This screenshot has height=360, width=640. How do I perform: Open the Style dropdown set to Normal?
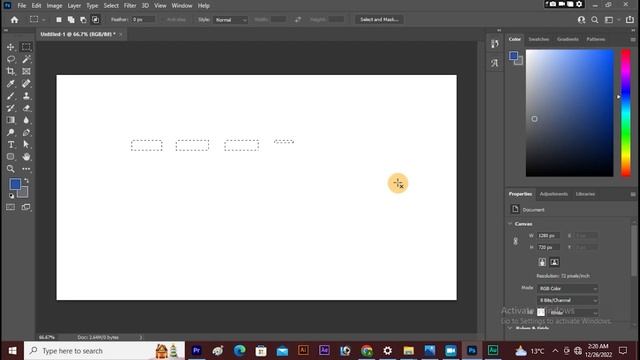tap(231, 20)
